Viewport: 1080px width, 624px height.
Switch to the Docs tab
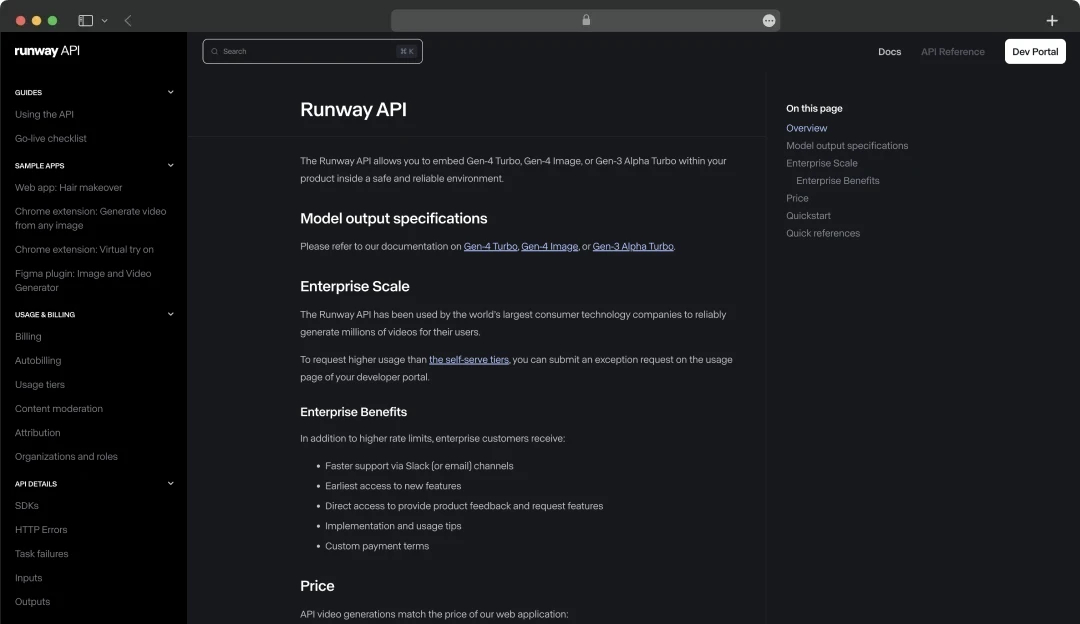[889, 51]
